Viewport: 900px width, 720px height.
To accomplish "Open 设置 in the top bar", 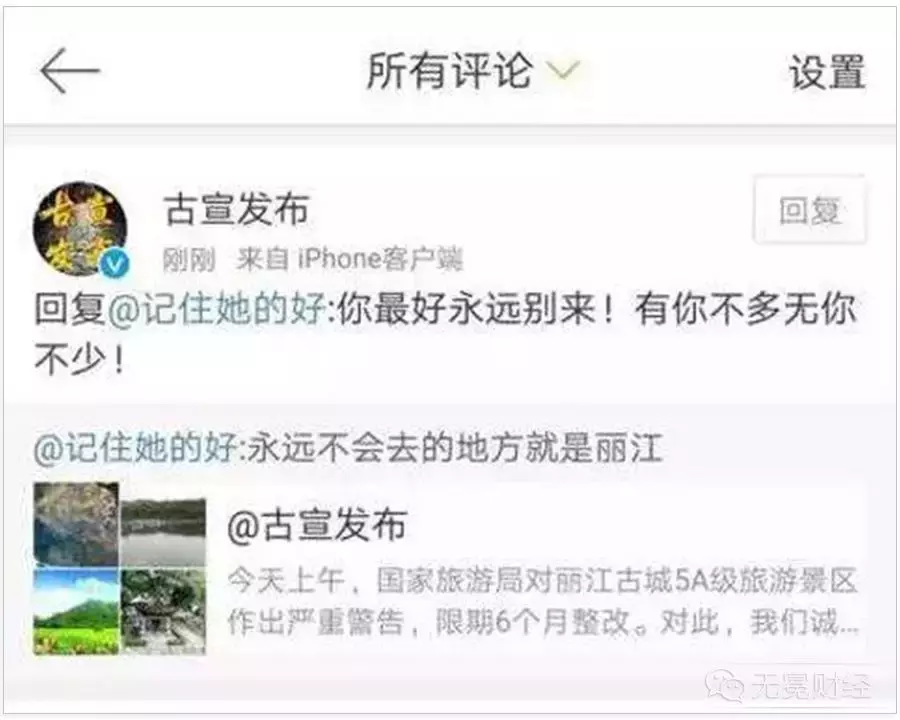I will (827, 72).
